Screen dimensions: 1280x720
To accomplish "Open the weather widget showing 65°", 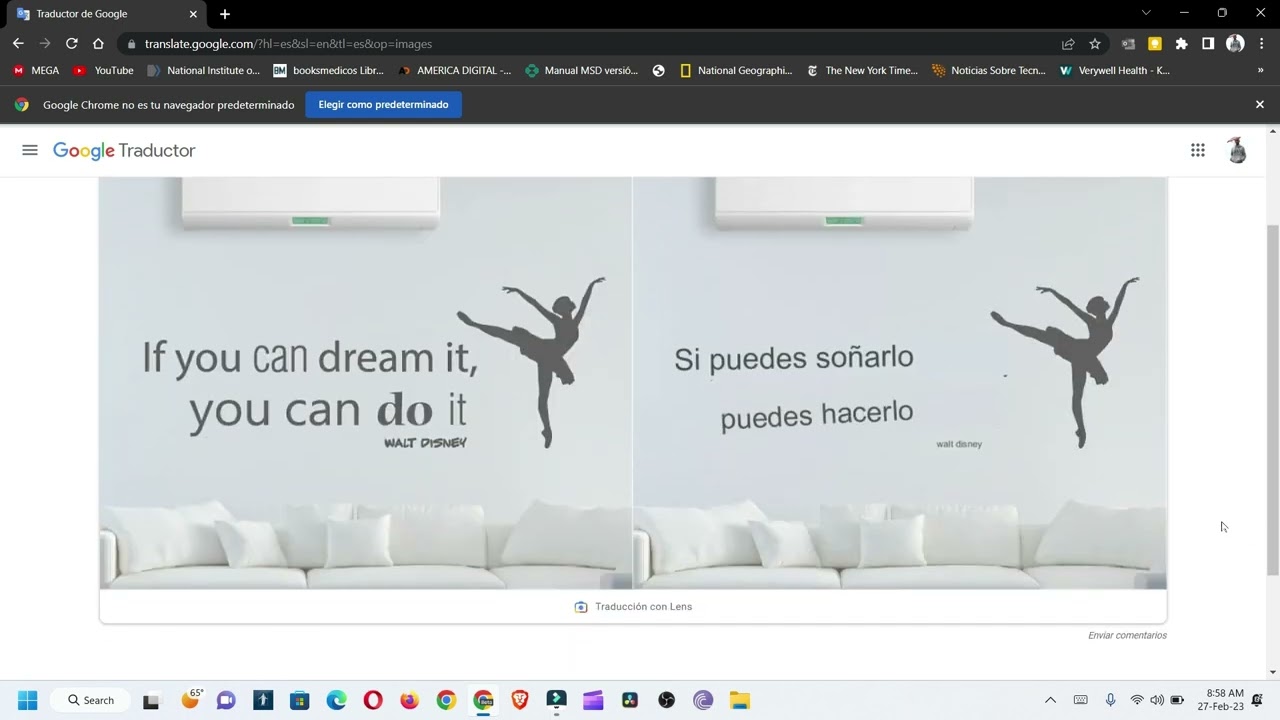I will [190, 699].
